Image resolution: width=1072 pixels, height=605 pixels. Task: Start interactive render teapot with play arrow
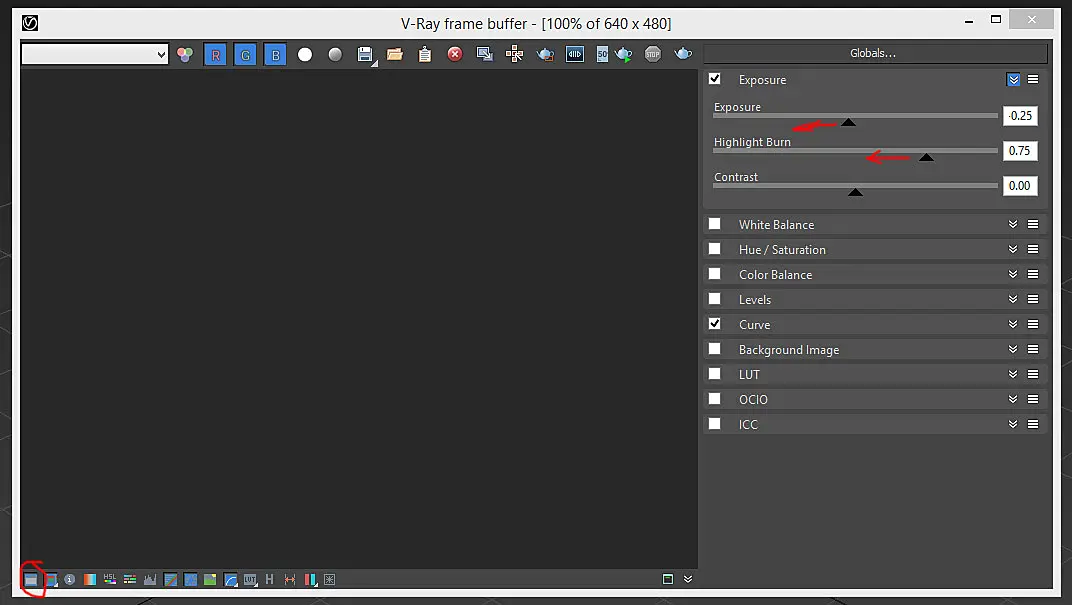624,55
